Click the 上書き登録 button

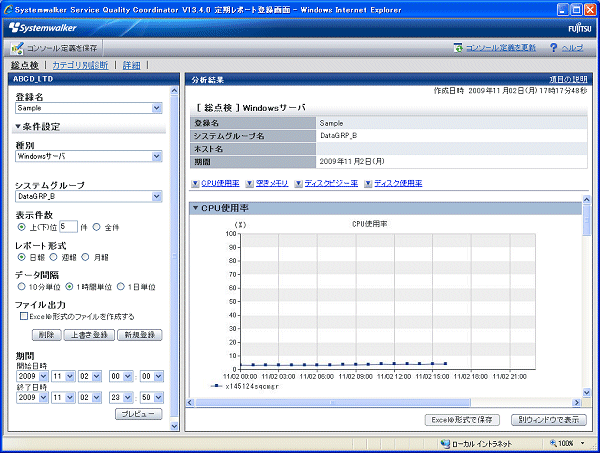click(x=89, y=335)
